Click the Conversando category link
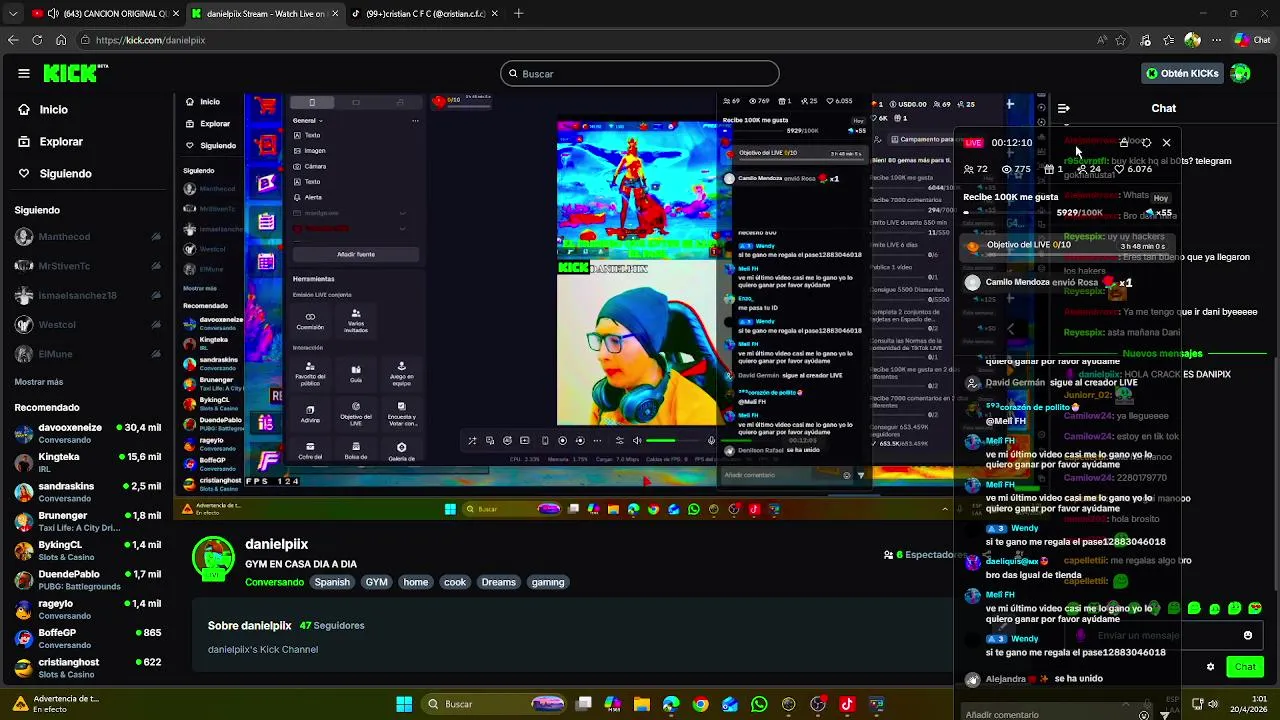The width and height of the screenshot is (1280, 720). [x=274, y=582]
